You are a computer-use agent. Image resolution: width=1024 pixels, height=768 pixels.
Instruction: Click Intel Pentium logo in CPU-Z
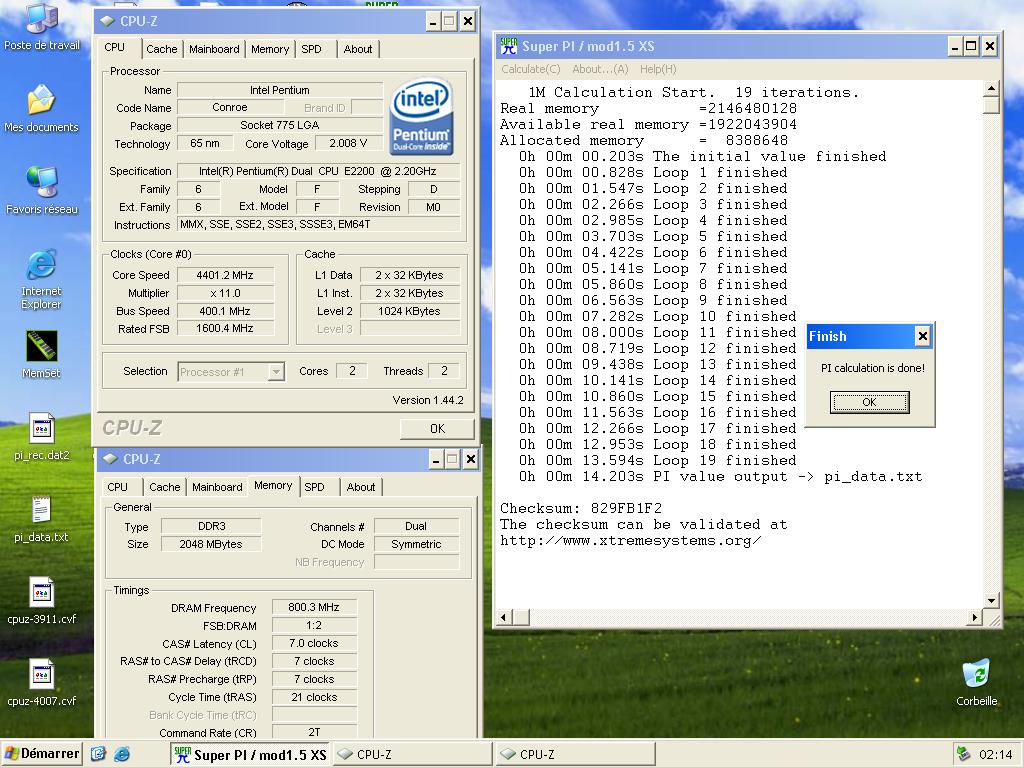click(421, 117)
